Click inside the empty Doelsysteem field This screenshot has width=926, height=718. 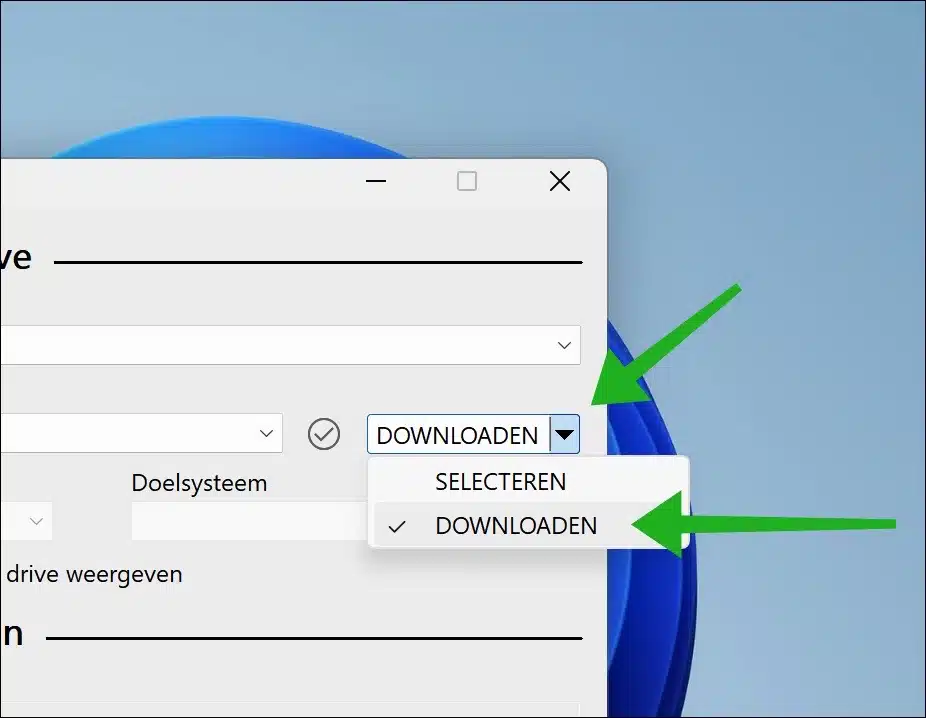point(250,521)
